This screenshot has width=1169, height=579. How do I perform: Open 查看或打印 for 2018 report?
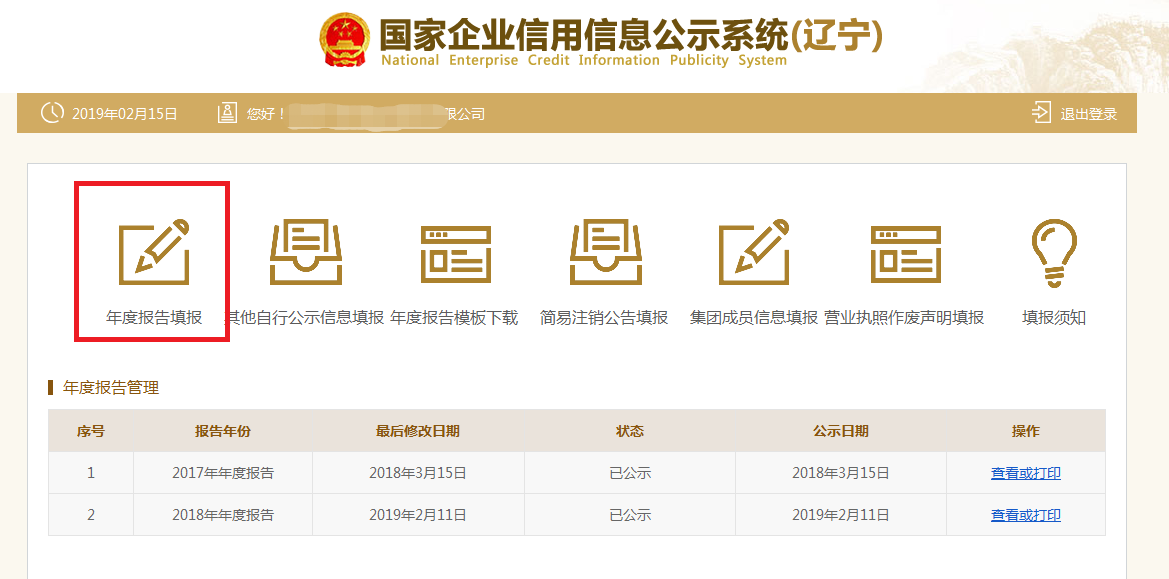click(1026, 514)
